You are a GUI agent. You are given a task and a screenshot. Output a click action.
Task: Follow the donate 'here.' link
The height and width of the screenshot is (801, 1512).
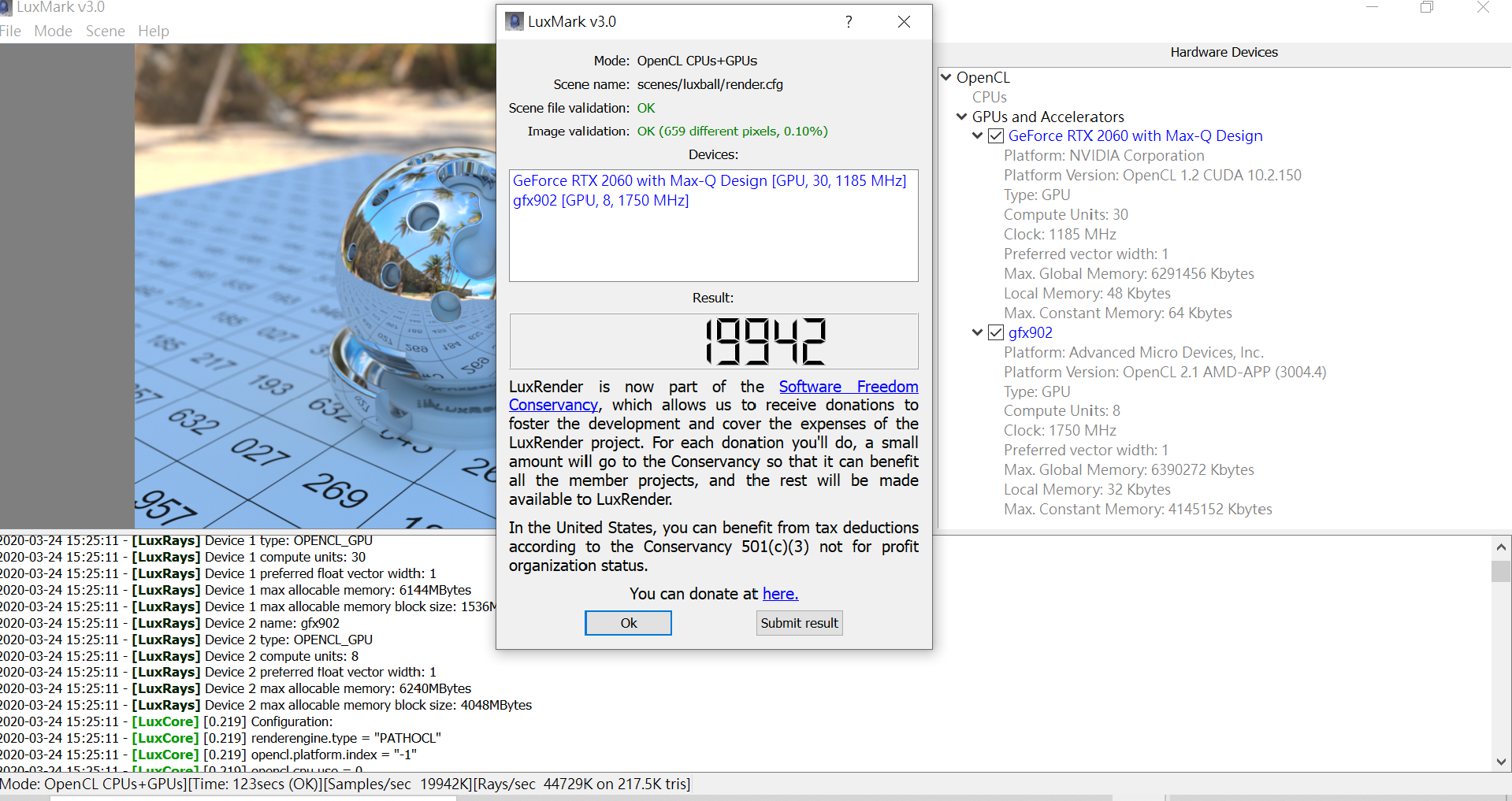tap(780, 594)
